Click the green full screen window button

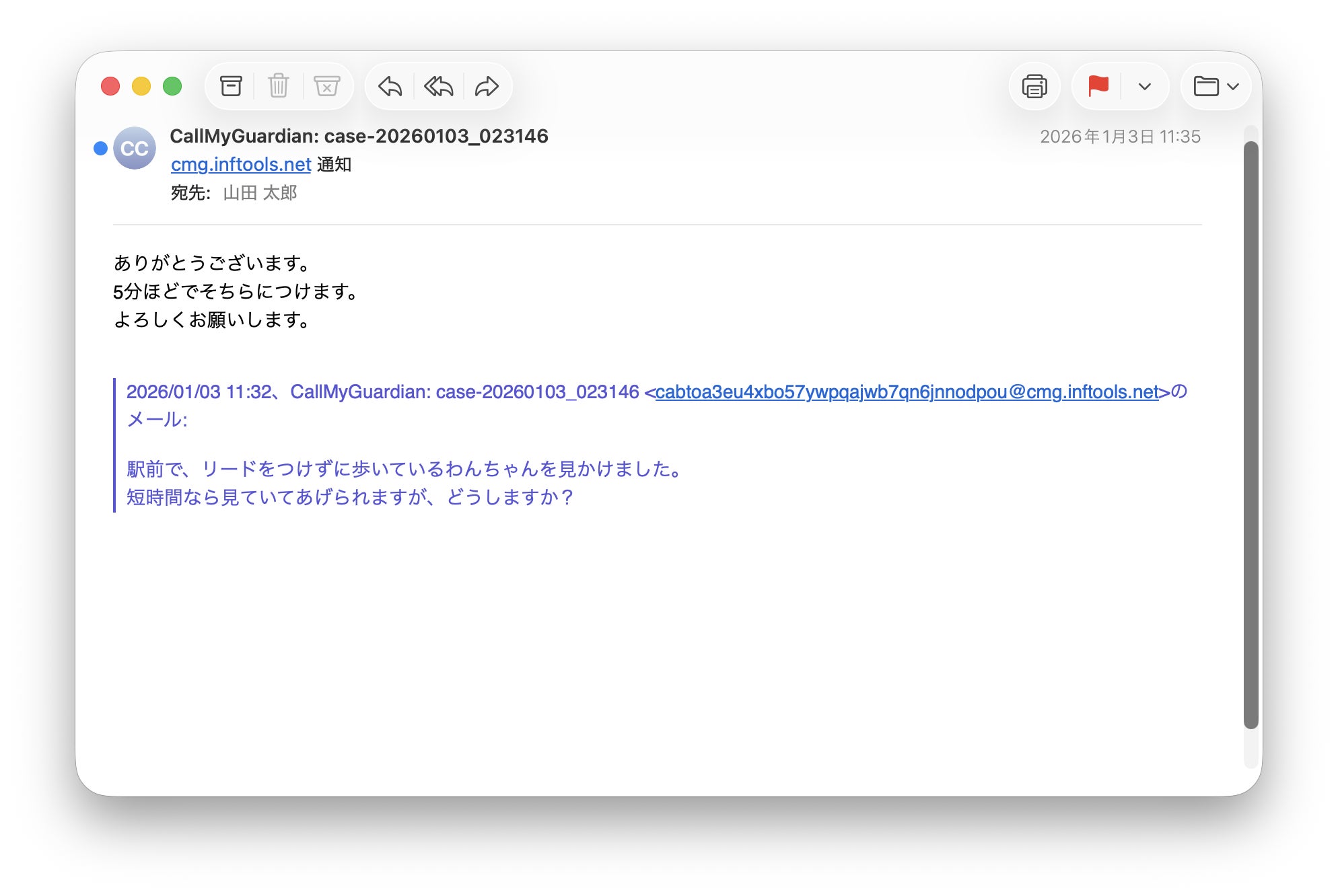(x=172, y=86)
